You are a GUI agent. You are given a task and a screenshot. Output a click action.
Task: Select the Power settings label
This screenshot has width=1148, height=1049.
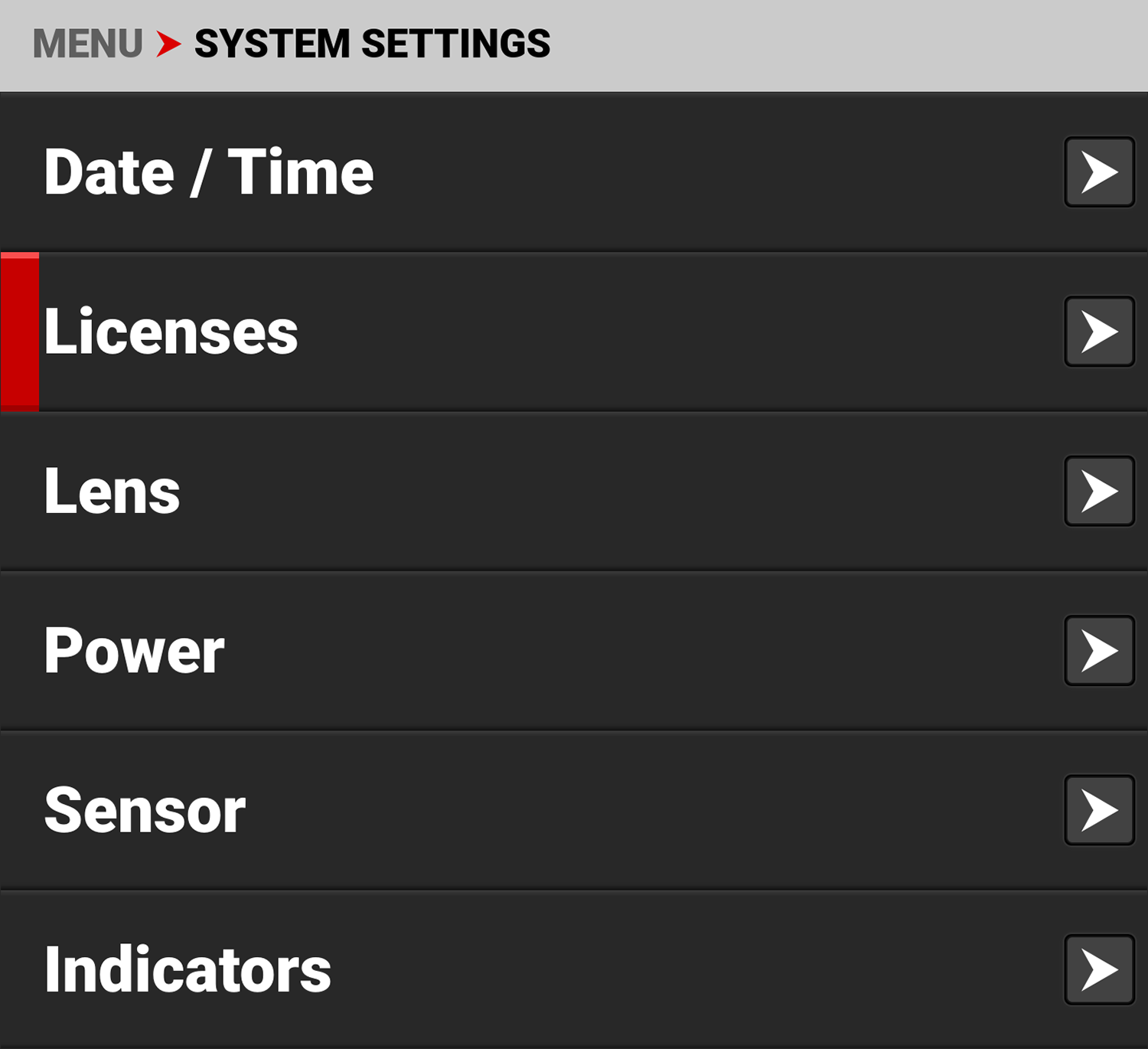[134, 651]
